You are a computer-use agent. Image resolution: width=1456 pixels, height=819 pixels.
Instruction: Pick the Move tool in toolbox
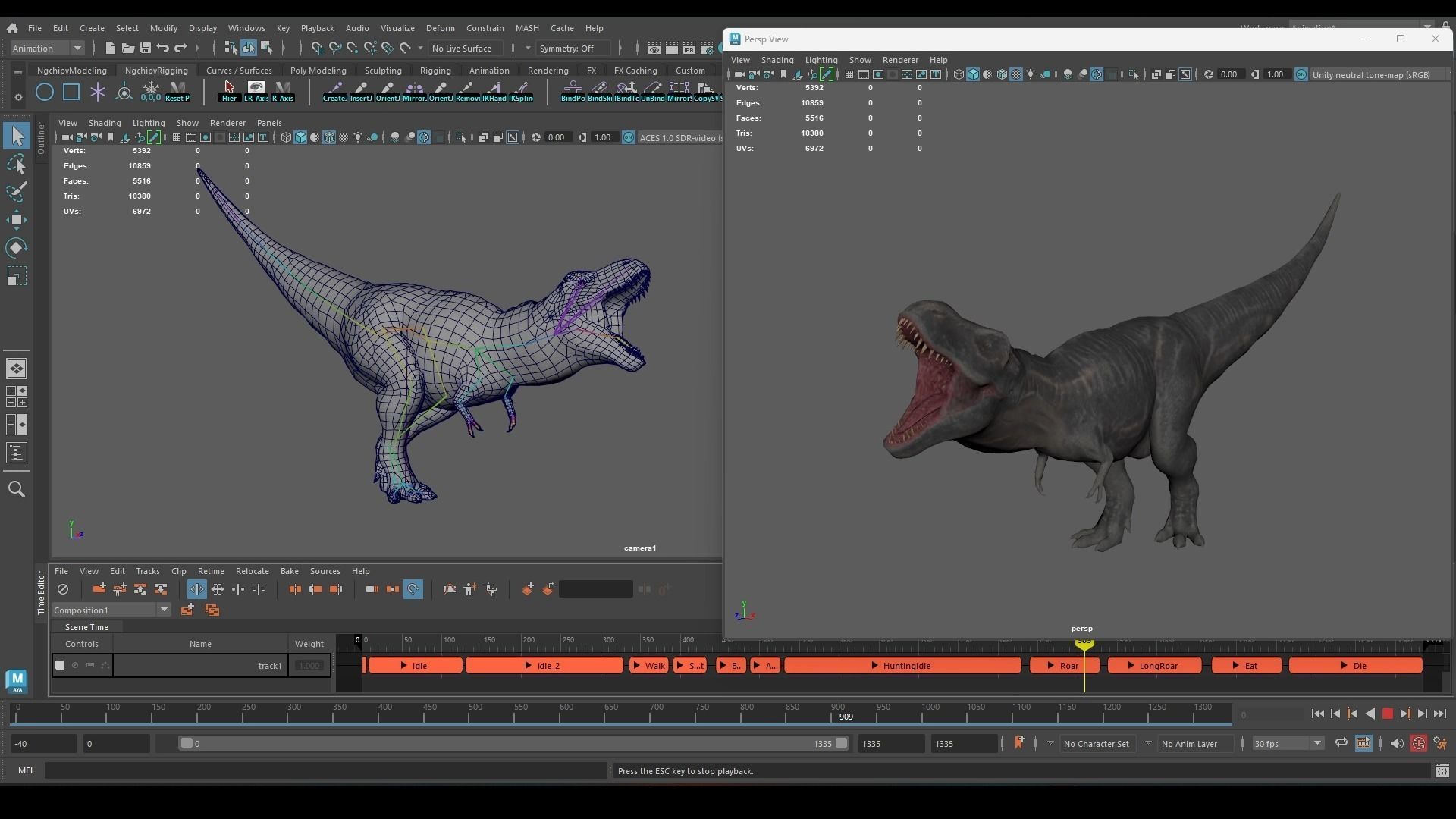17,221
